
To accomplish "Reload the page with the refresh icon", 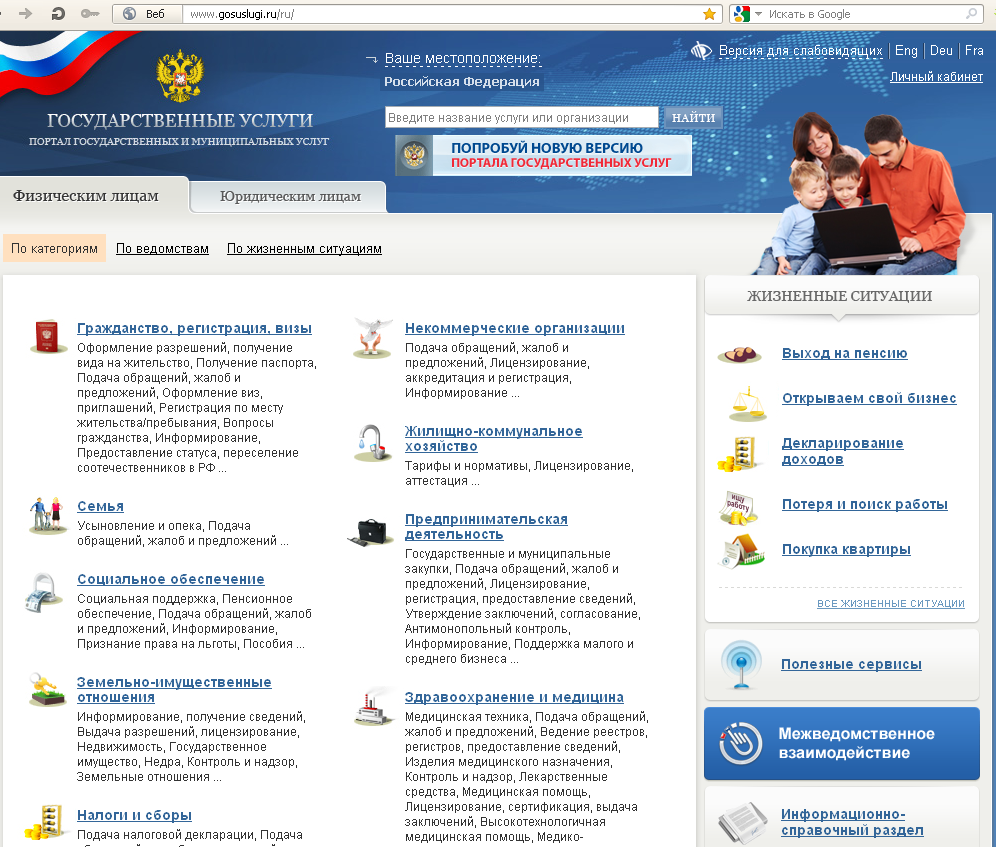I will tap(58, 13).
